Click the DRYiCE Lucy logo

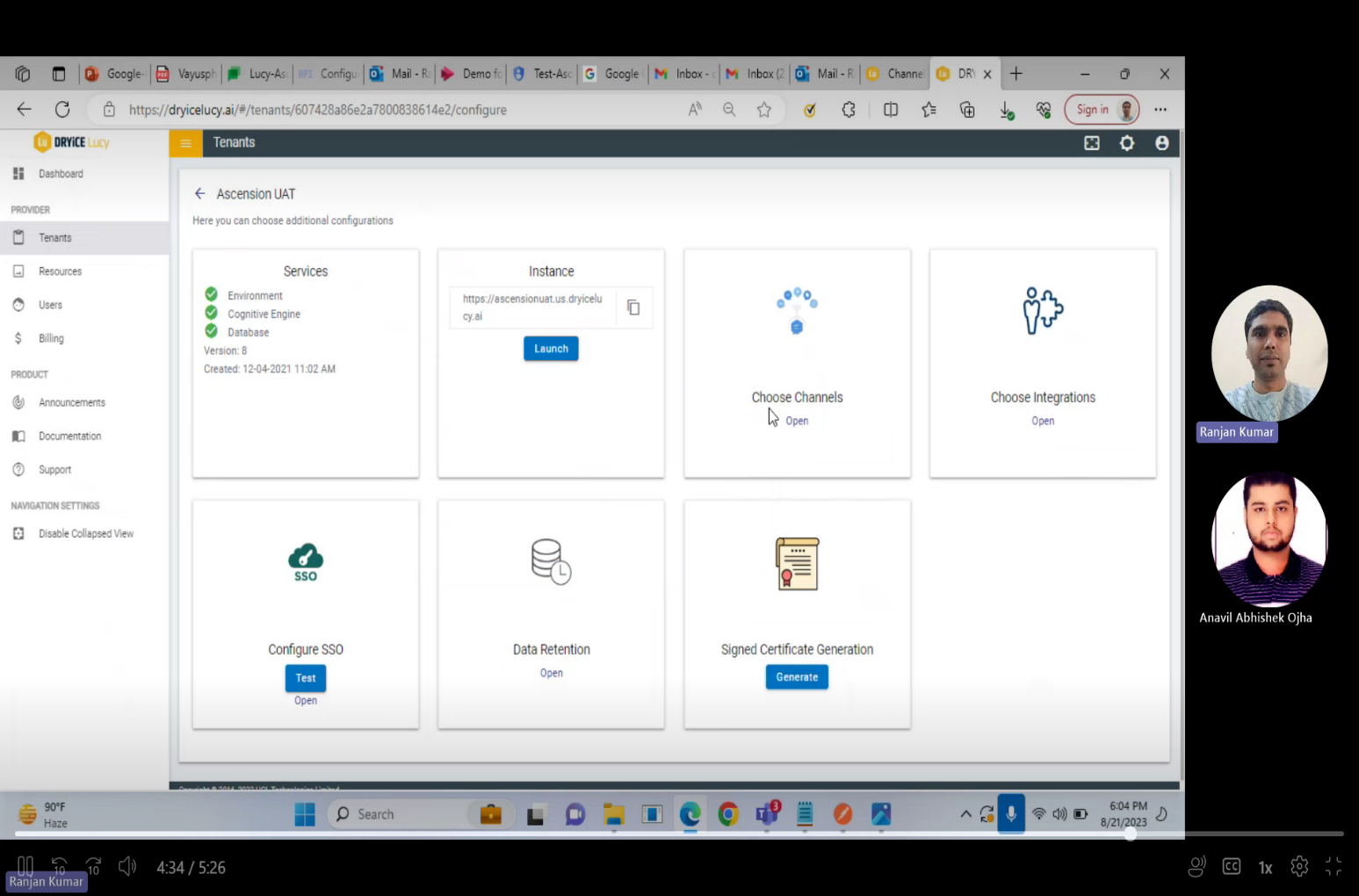pos(71,142)
